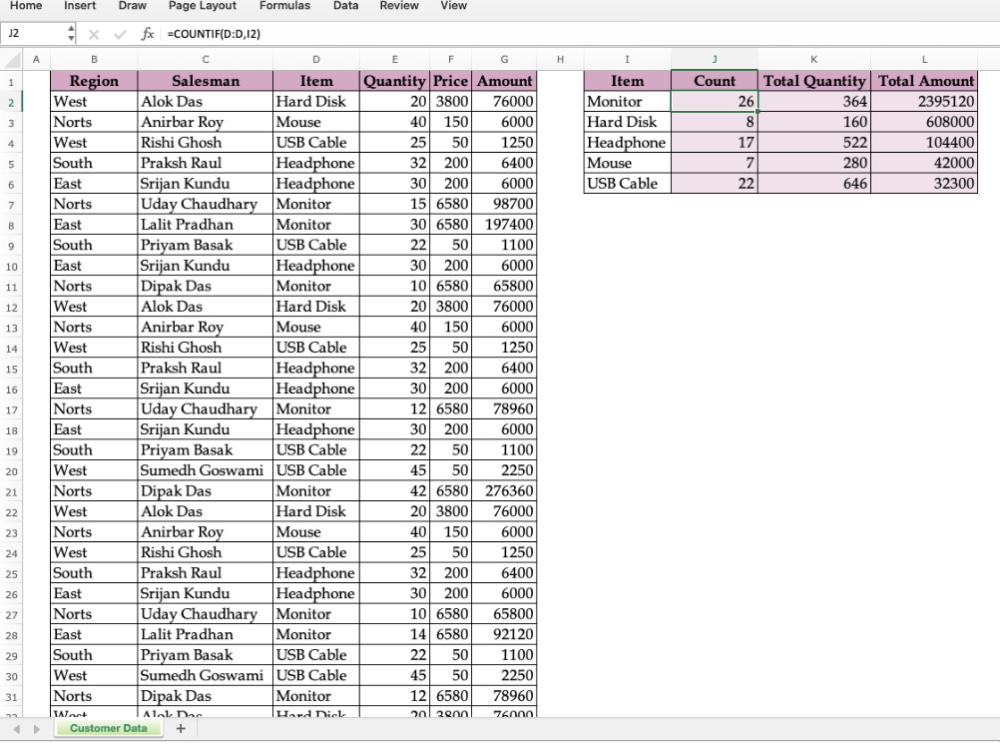This screenshot has width=1000, height=750.
Task: Switch to the Draw tab
Action: pyautogui.click(x=132, y=6)
